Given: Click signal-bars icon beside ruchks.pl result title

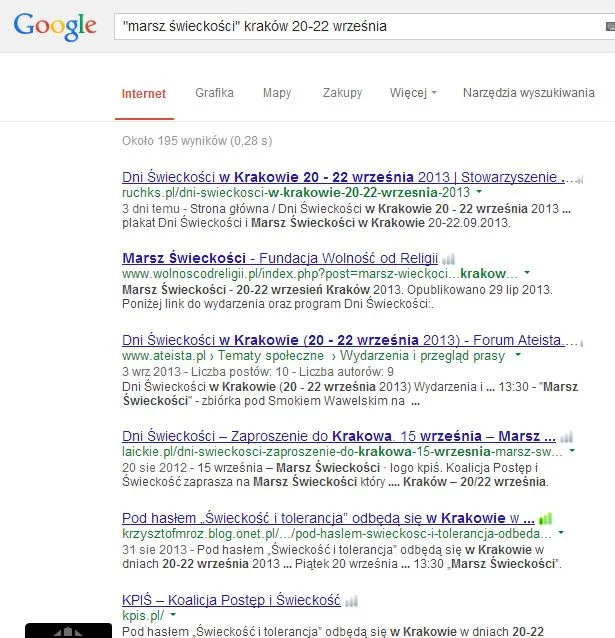Looking at the screenshot, I should point(580,179).
